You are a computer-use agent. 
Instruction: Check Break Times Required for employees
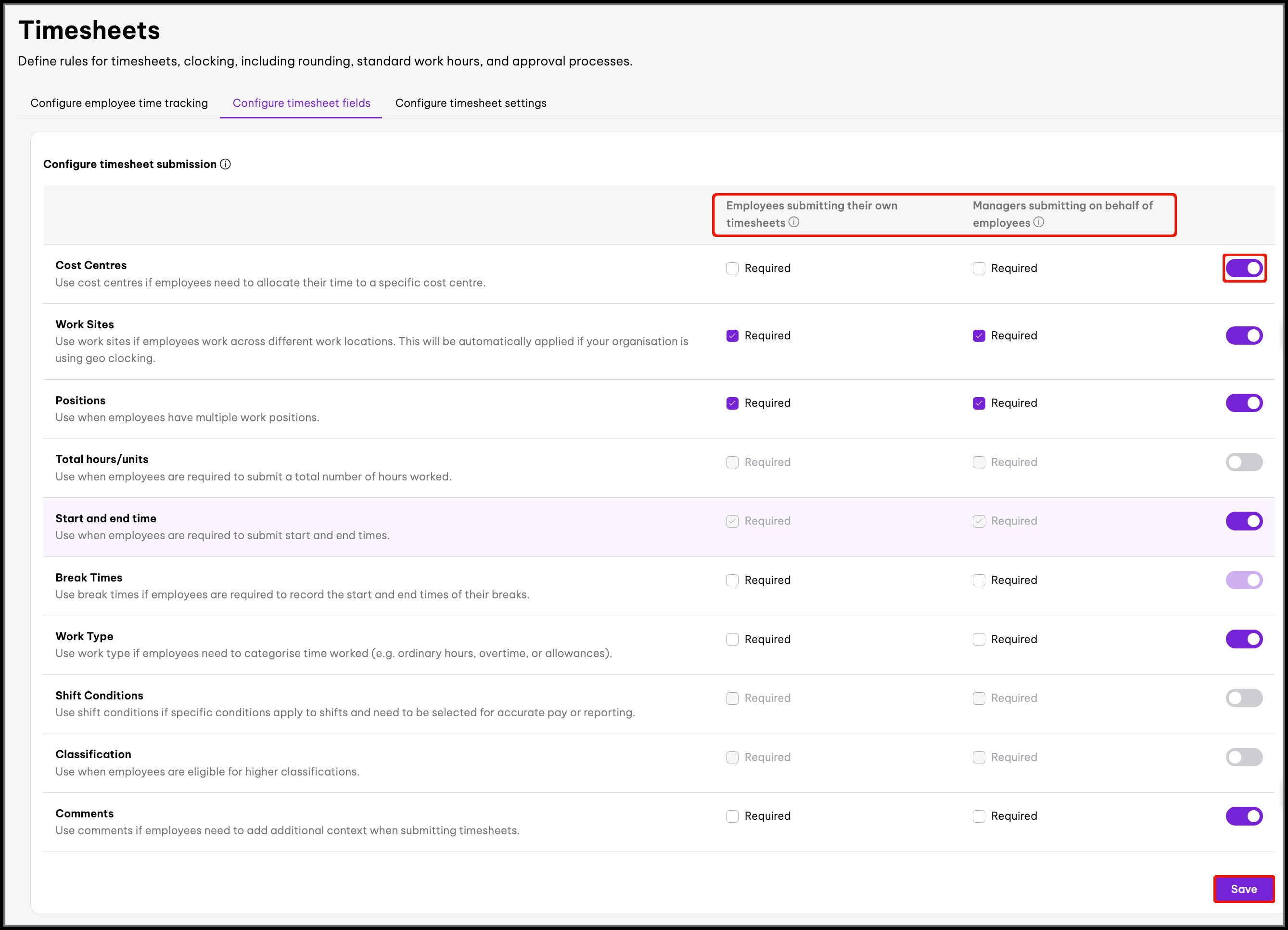[x=733, y=580]
